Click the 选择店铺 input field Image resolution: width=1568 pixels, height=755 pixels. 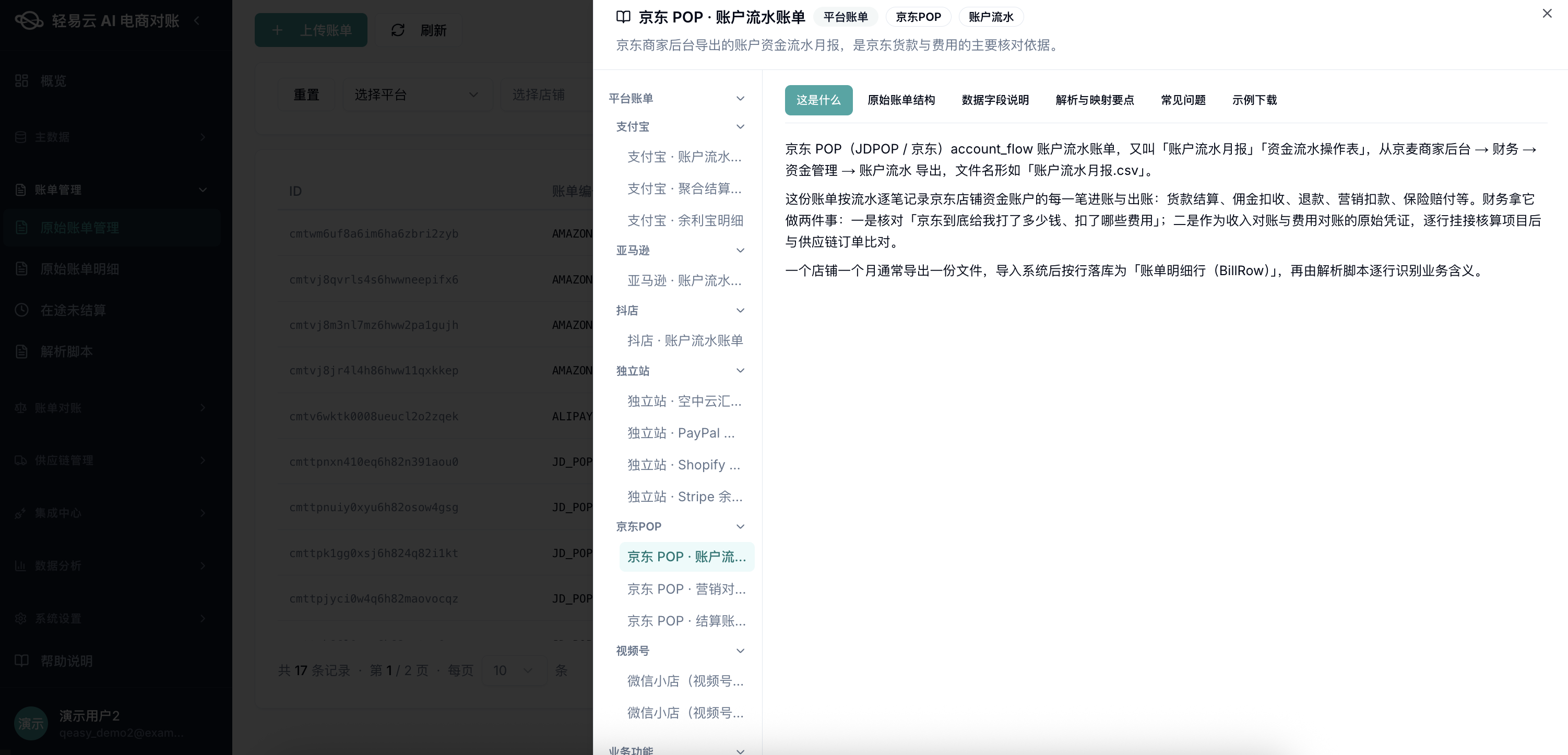[x=546, y=95]
